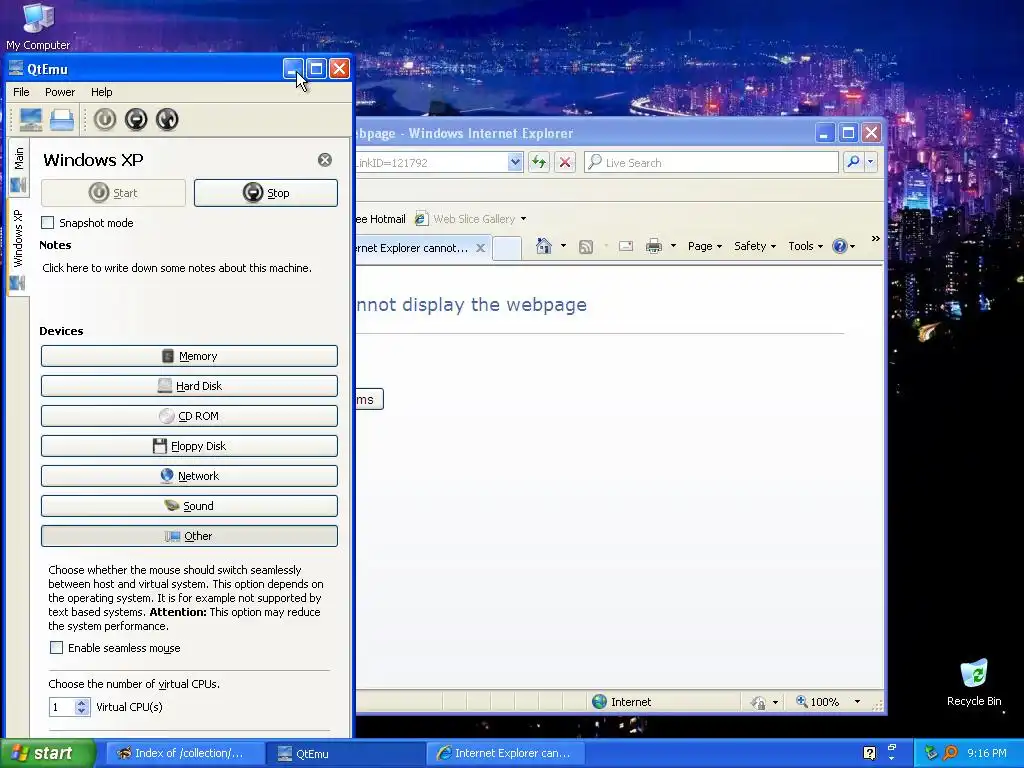Open the Print dropdown arrow in IE
The height and width of the screenshot is (768, 1024).
coord(673,246)
